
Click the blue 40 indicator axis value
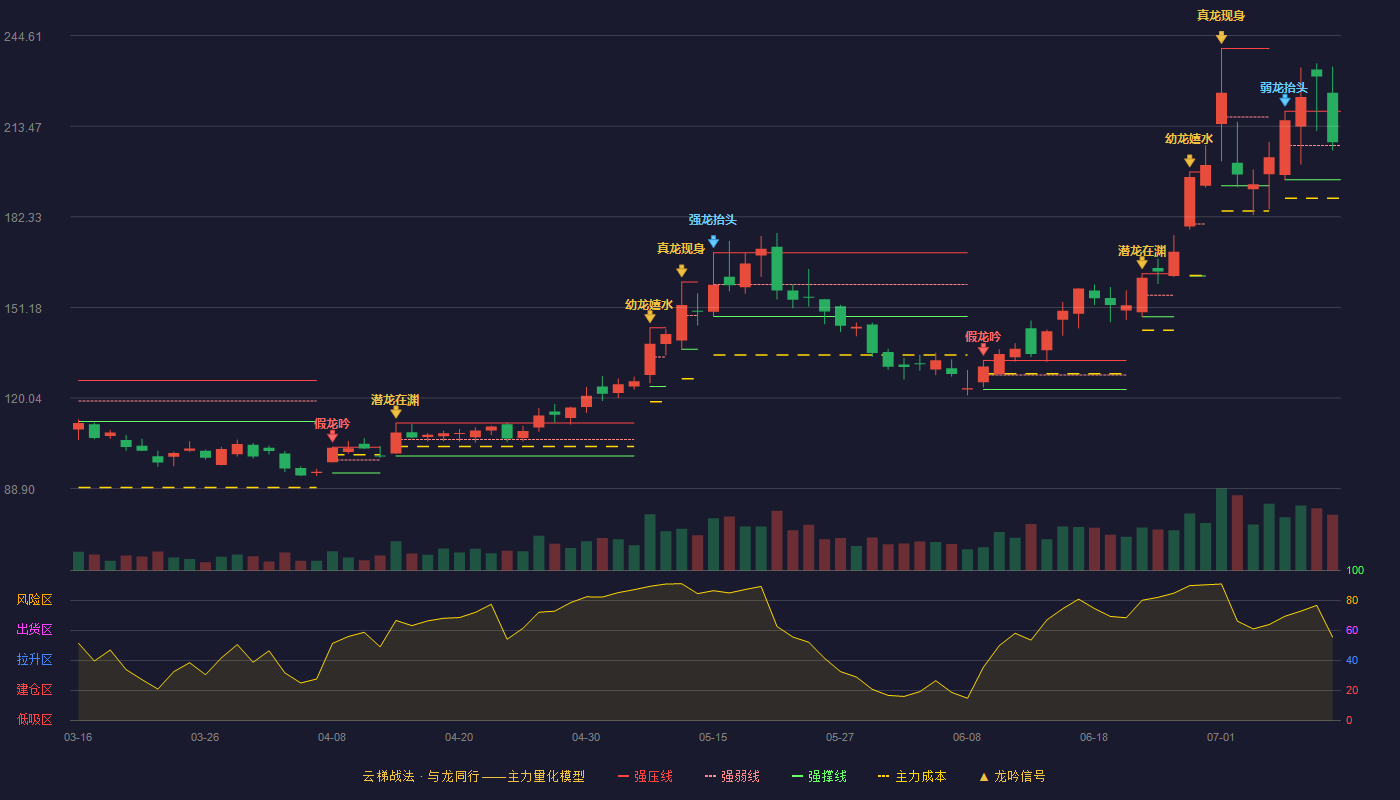tap(1351, 660)
